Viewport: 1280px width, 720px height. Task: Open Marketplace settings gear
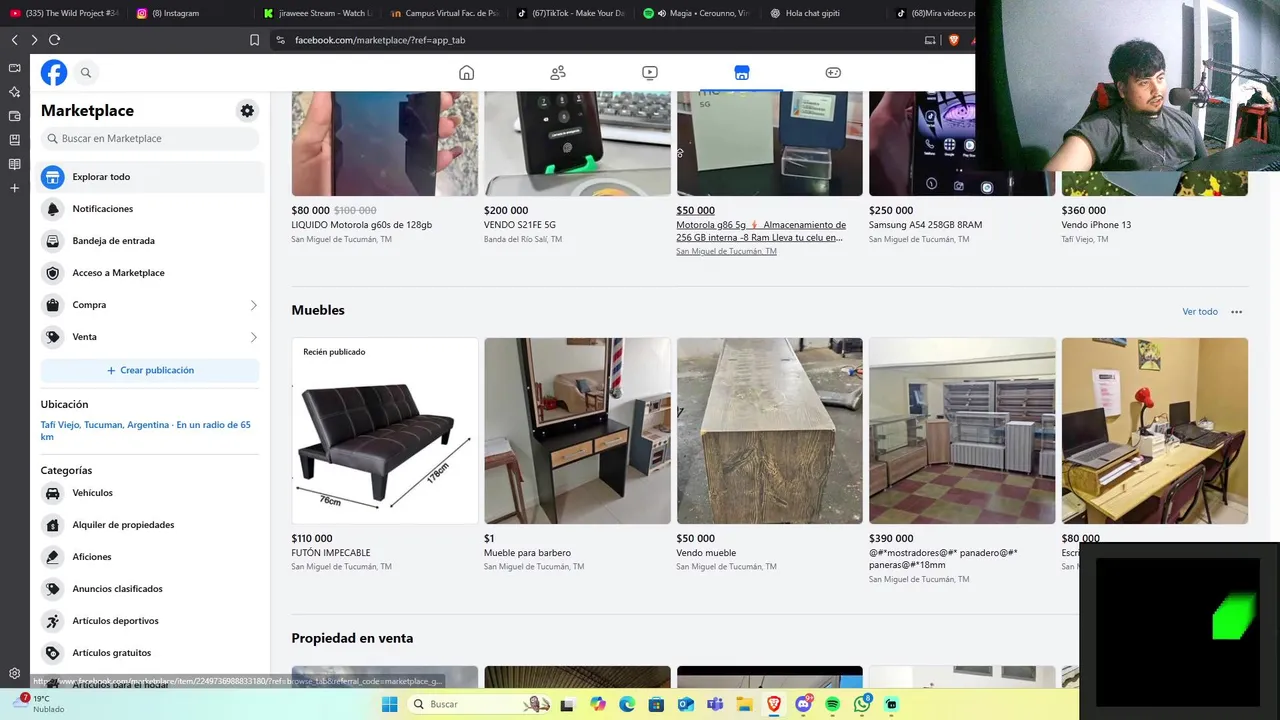247,111
